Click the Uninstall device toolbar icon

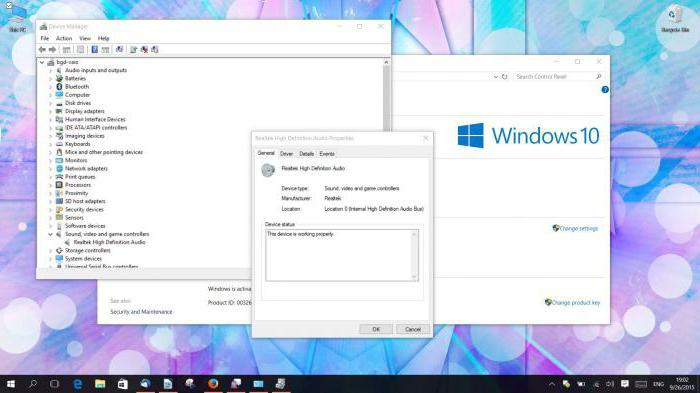point(144,50)
